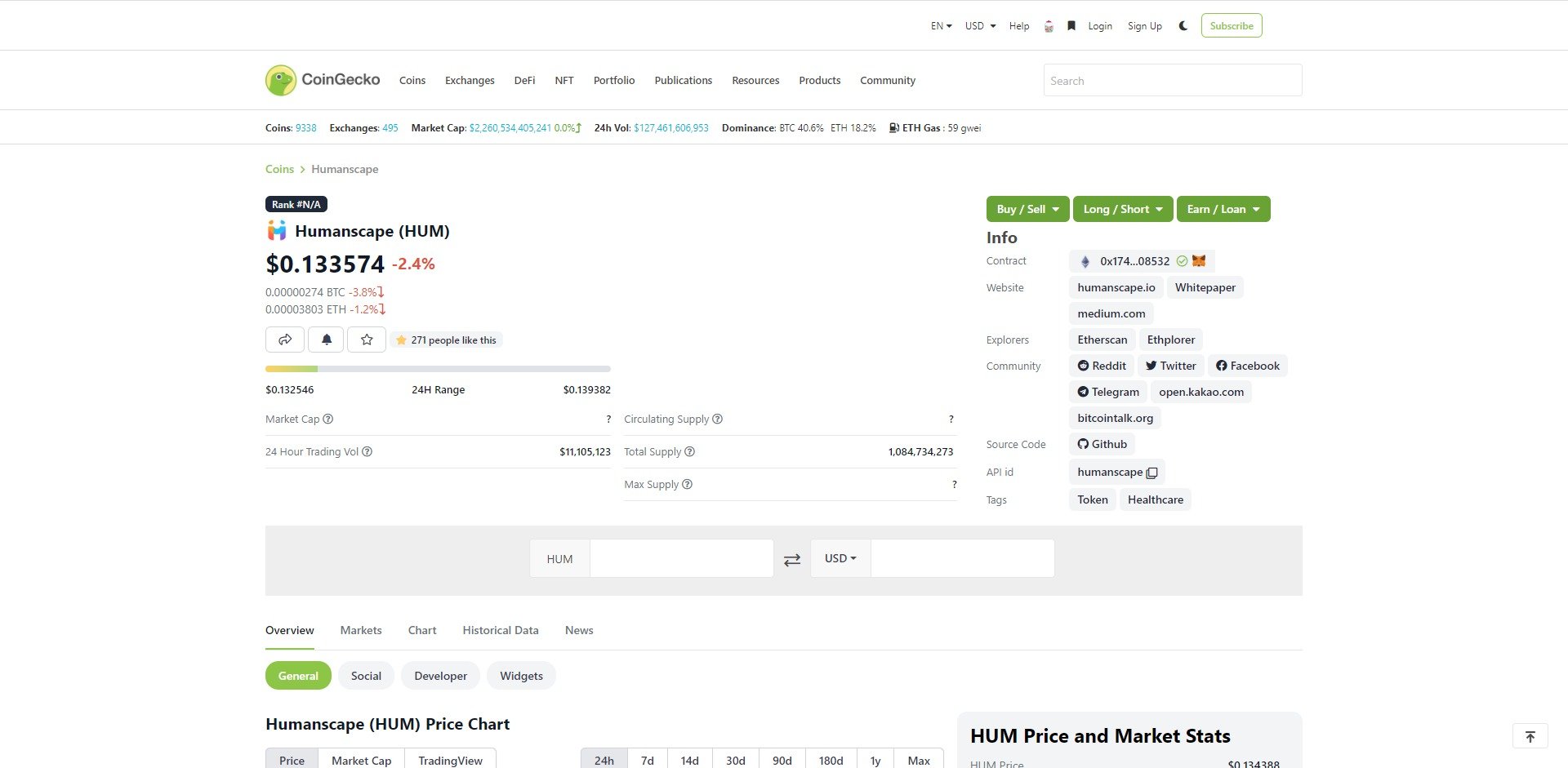Copy the humanscape API id
The height and width of the screenshot is (768, 1568).
pyautogui.click(x=1151, y=473)
